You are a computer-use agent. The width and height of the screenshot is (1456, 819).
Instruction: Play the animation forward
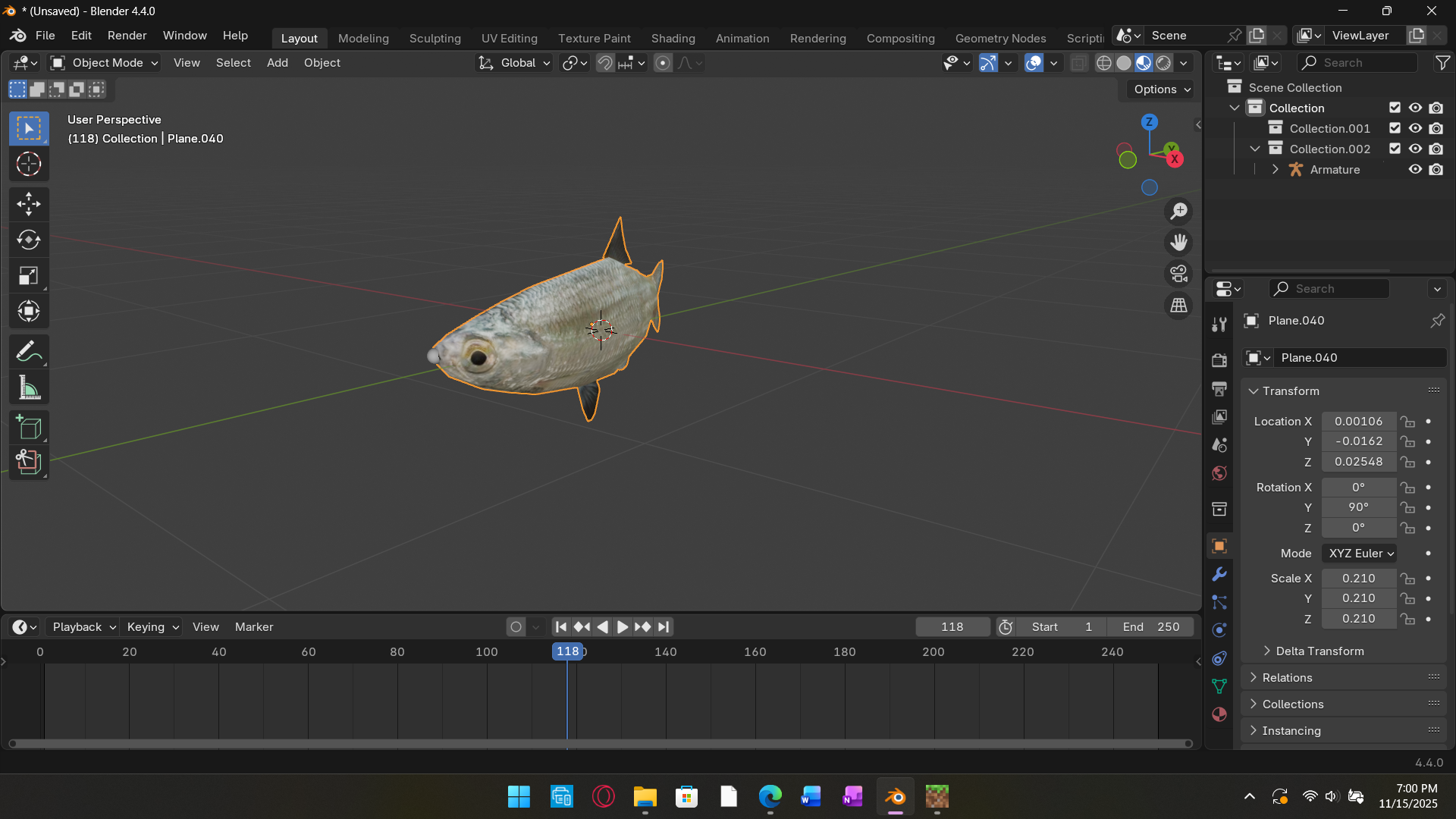click(622, 627)
